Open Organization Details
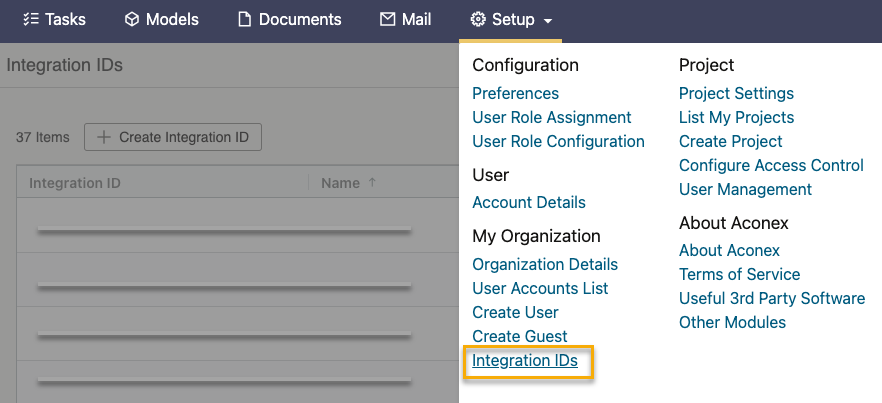 click(545, 264)
